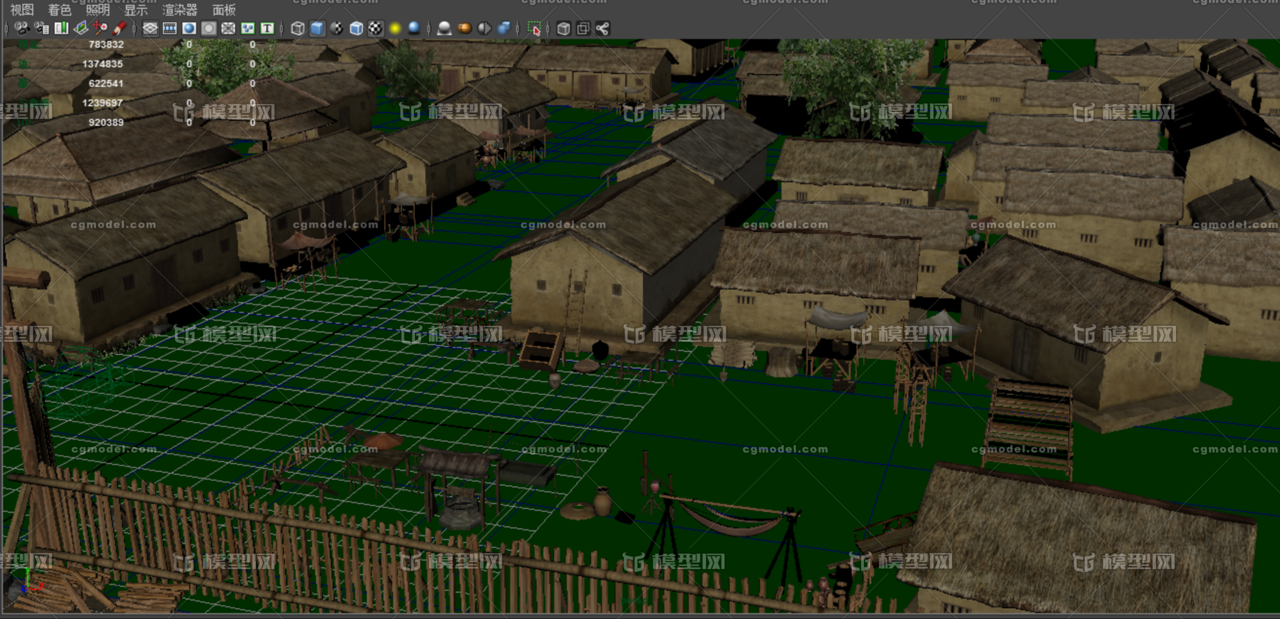Open the camera attributes icon

point(41,28)
